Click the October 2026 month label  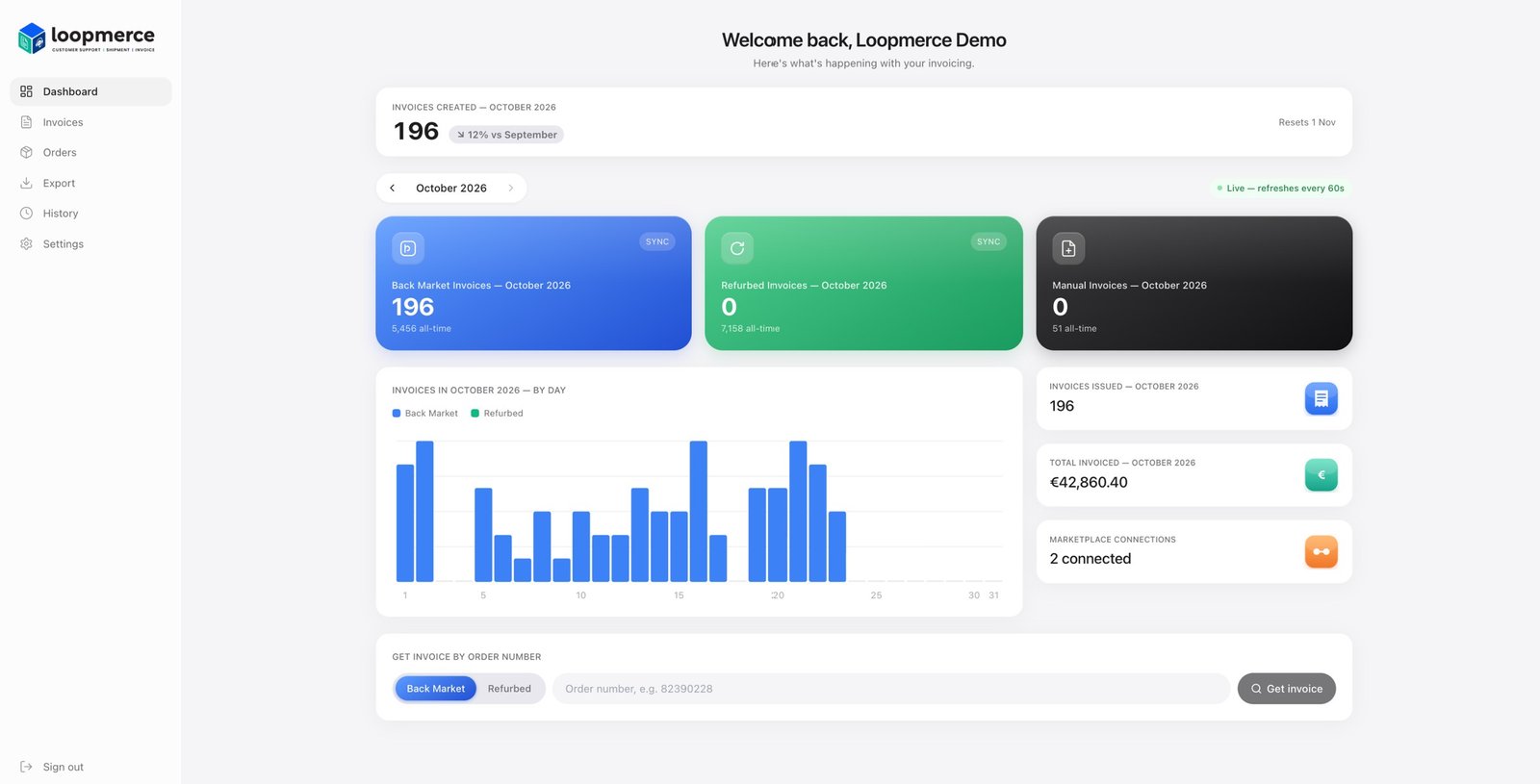coord(451,189)
